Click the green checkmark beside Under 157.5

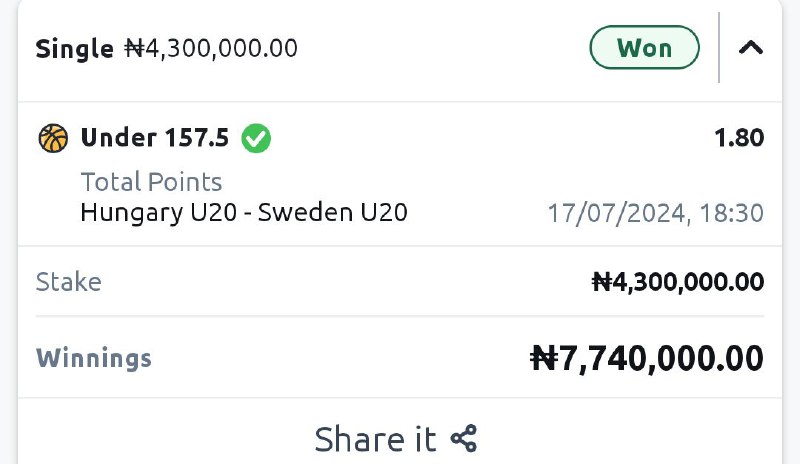coord(257,138)
